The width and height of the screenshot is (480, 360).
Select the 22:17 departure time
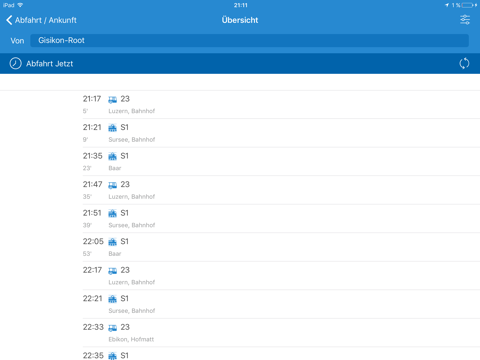(92, 270)
